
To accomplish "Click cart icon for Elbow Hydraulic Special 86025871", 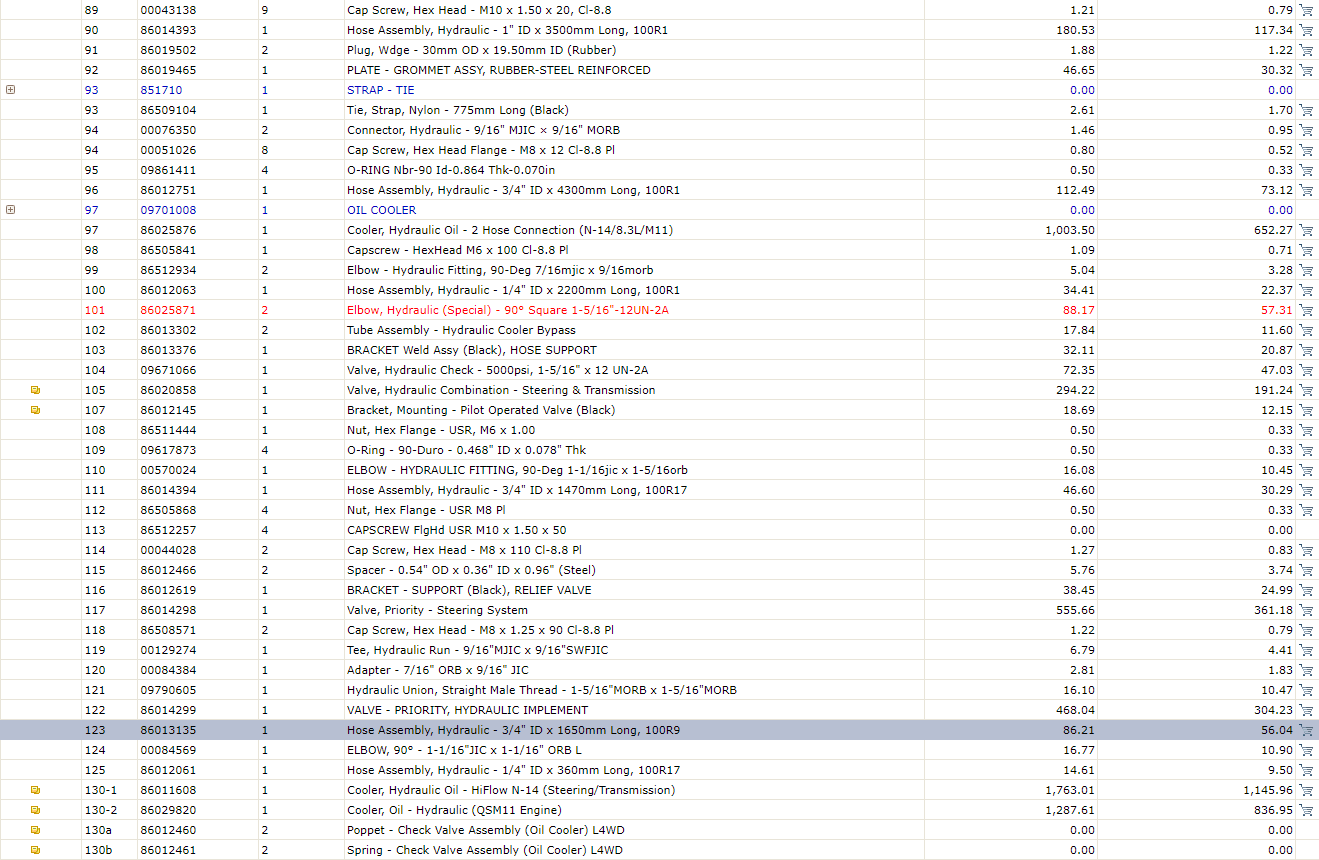I will [x=1306, y=310].
